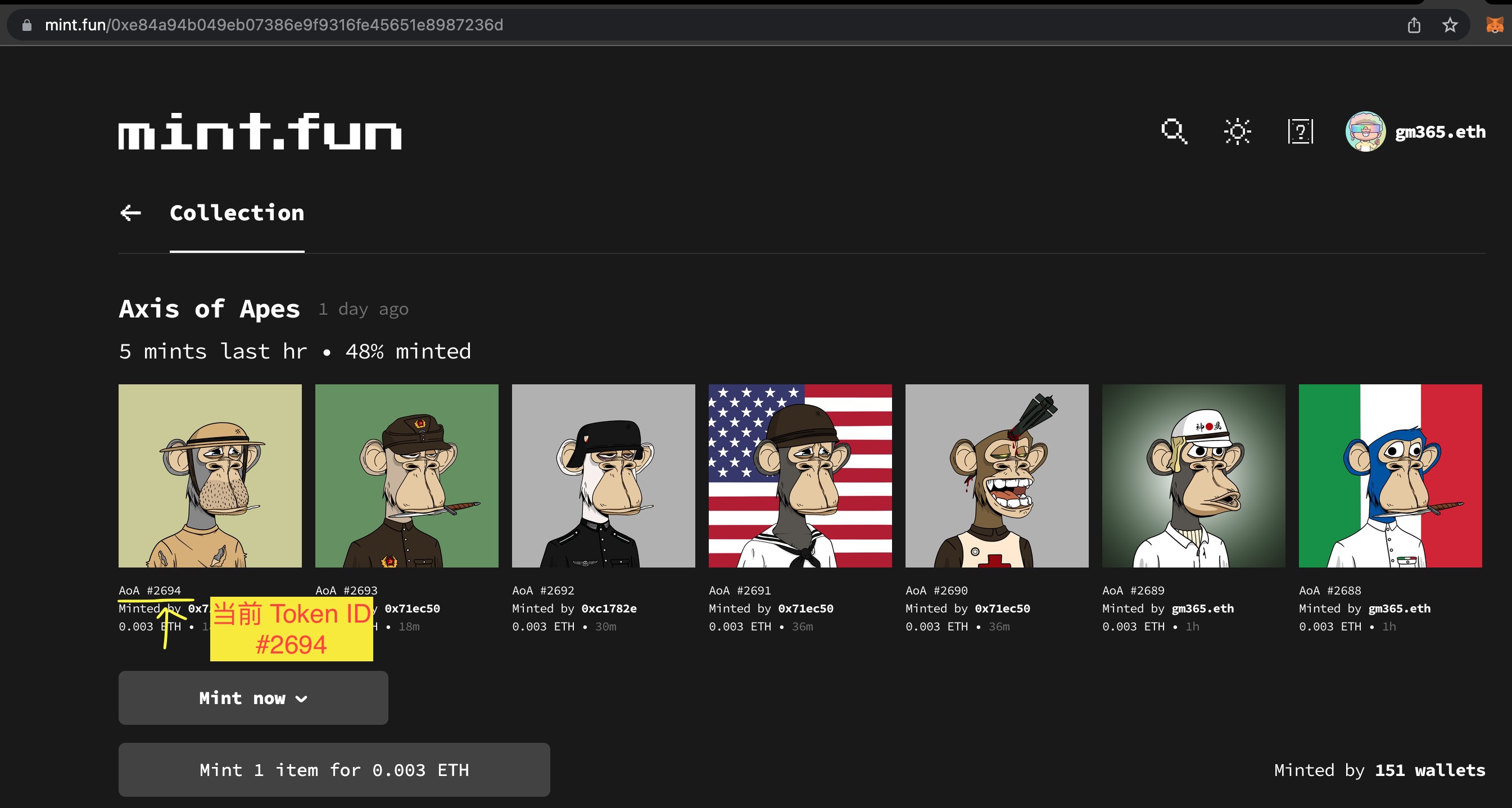The width and height of the screenshot is (1512, 808).
Task: Toggle light theme with sun icon
Action: [x=1237, y=131]
